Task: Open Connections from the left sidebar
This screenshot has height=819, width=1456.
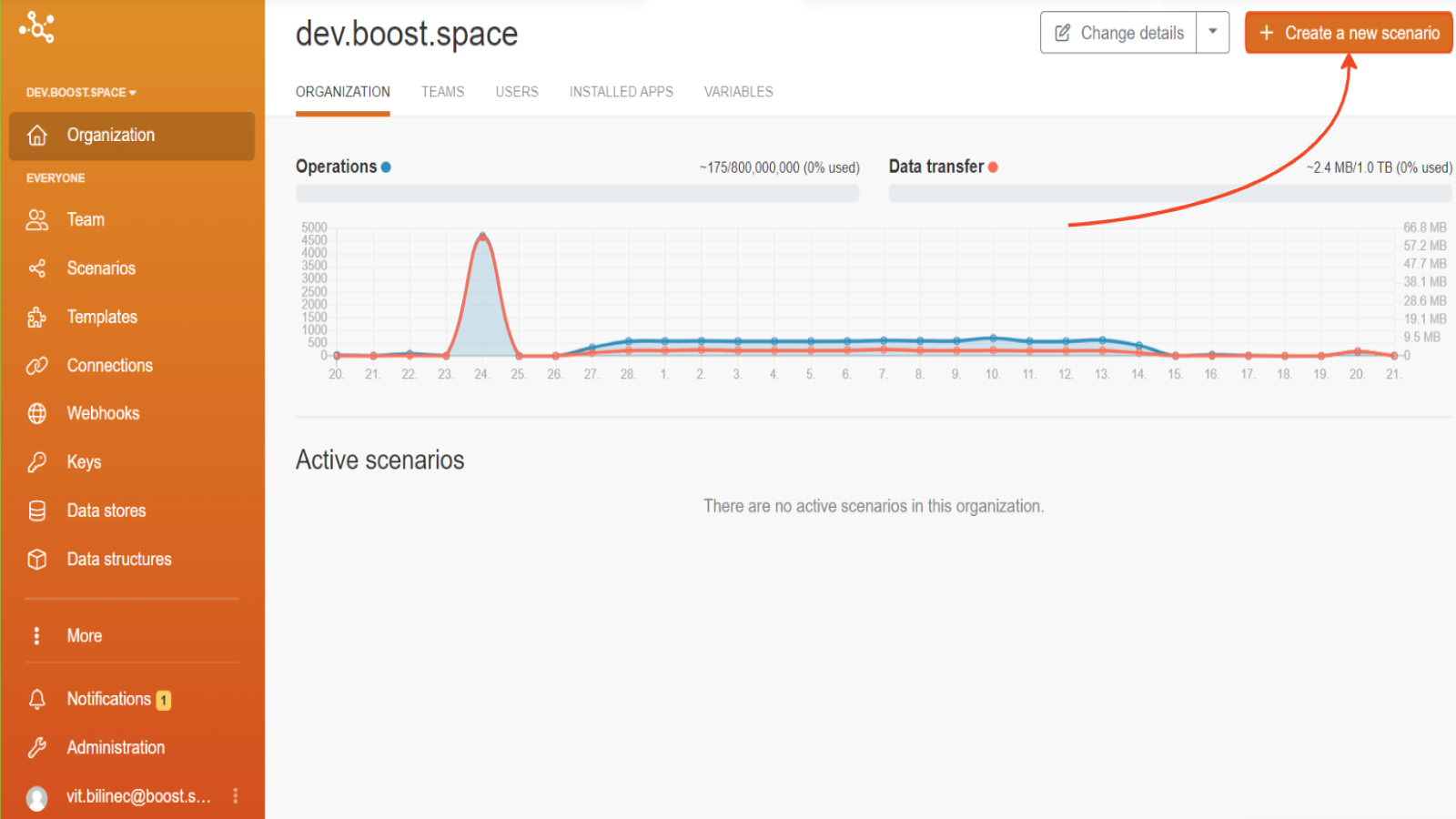Action: (109, 365)
